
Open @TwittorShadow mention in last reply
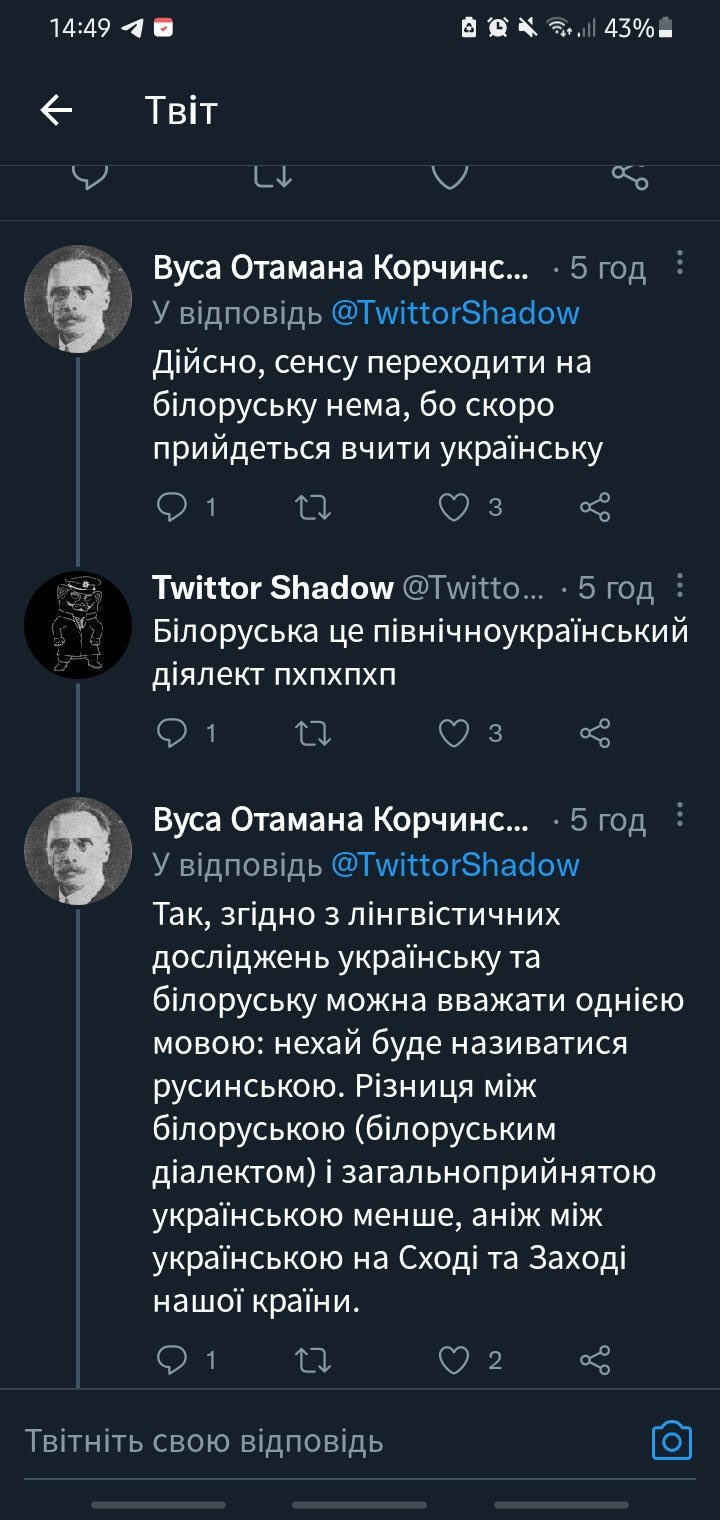pos(455,864)
